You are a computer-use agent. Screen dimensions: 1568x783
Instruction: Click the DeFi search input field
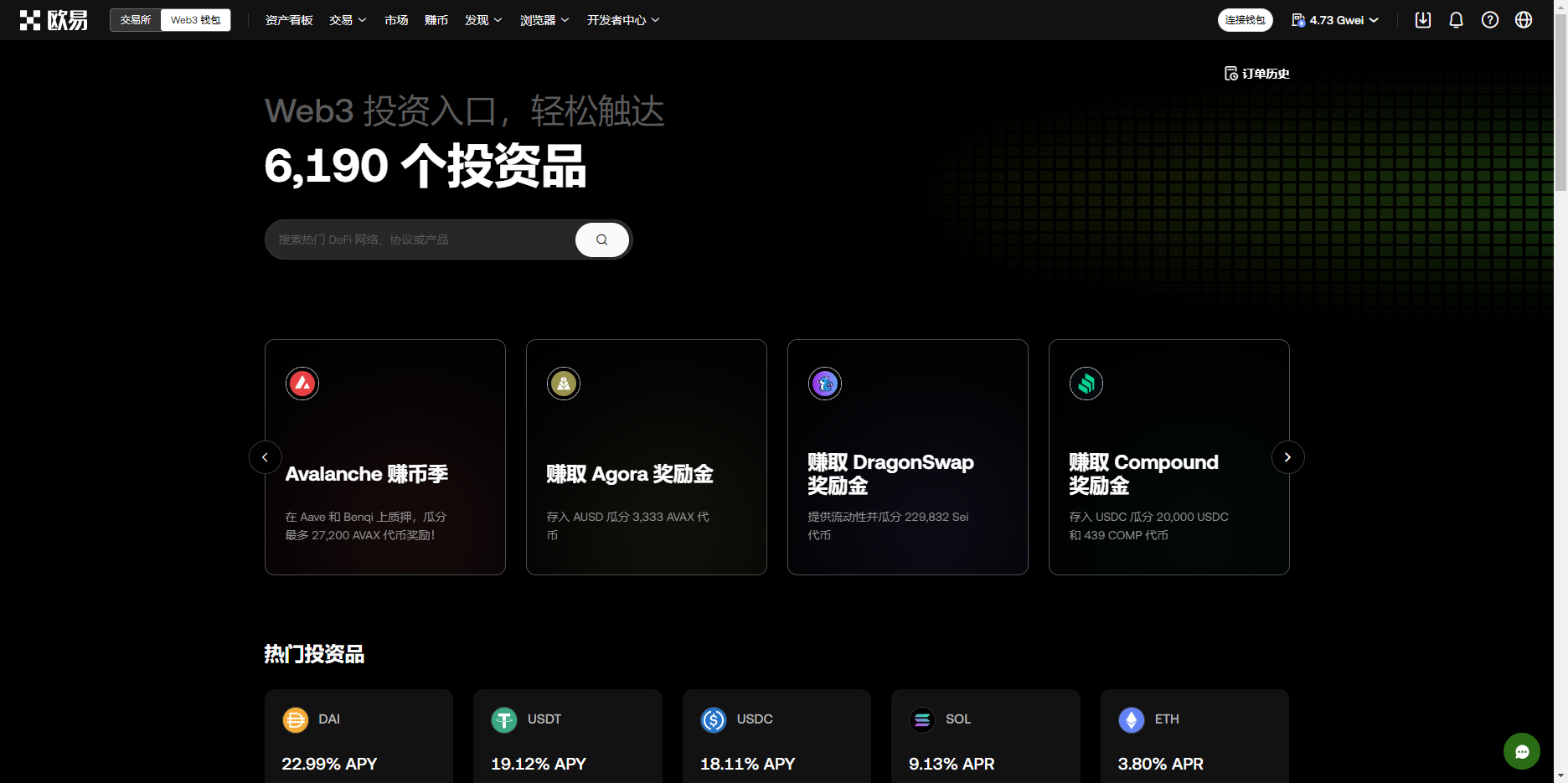pyautogui.click(x=420, y=240)
